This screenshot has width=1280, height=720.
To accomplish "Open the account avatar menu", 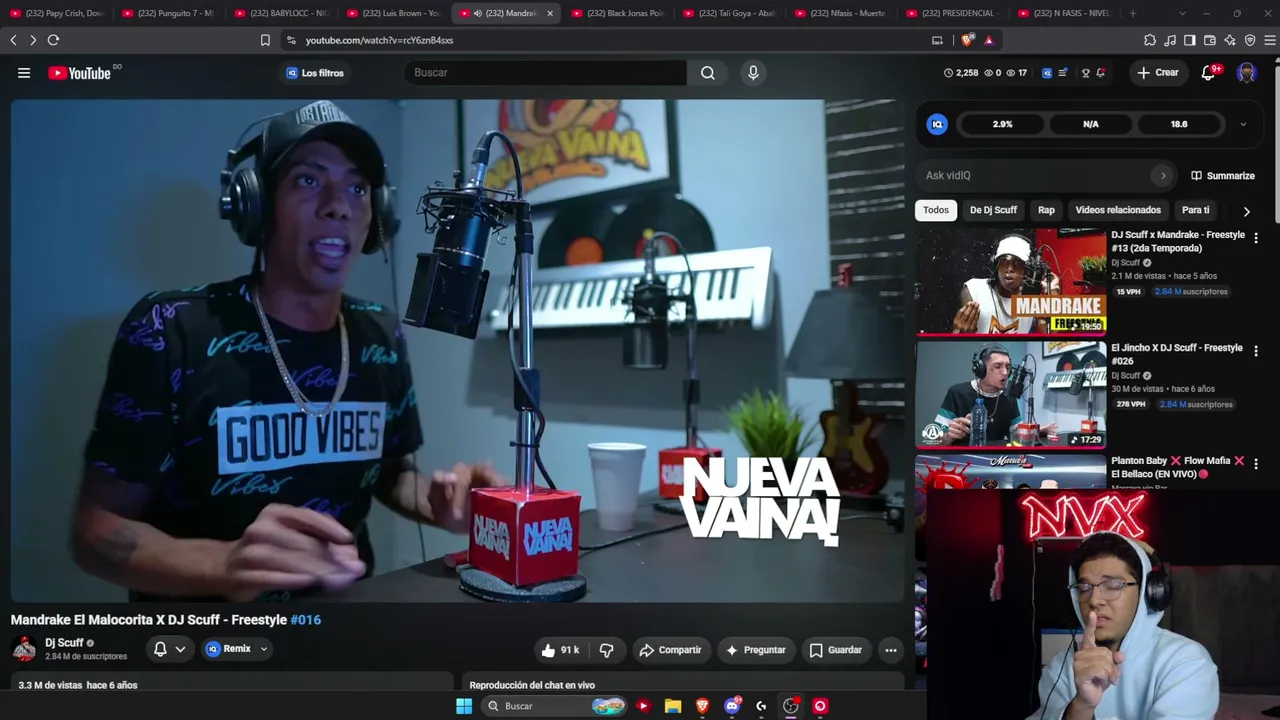I will pyautogui.click(x=1246, y=73).
